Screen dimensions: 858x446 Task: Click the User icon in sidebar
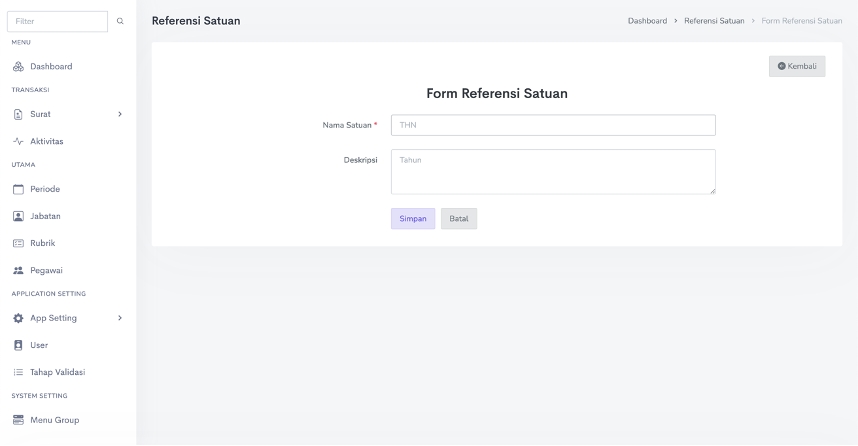(x=18, y=345)
